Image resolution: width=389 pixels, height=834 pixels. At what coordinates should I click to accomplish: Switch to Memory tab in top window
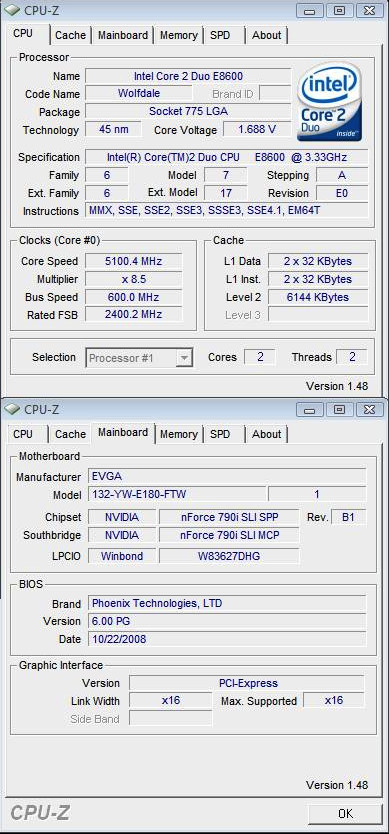(178, 35)
